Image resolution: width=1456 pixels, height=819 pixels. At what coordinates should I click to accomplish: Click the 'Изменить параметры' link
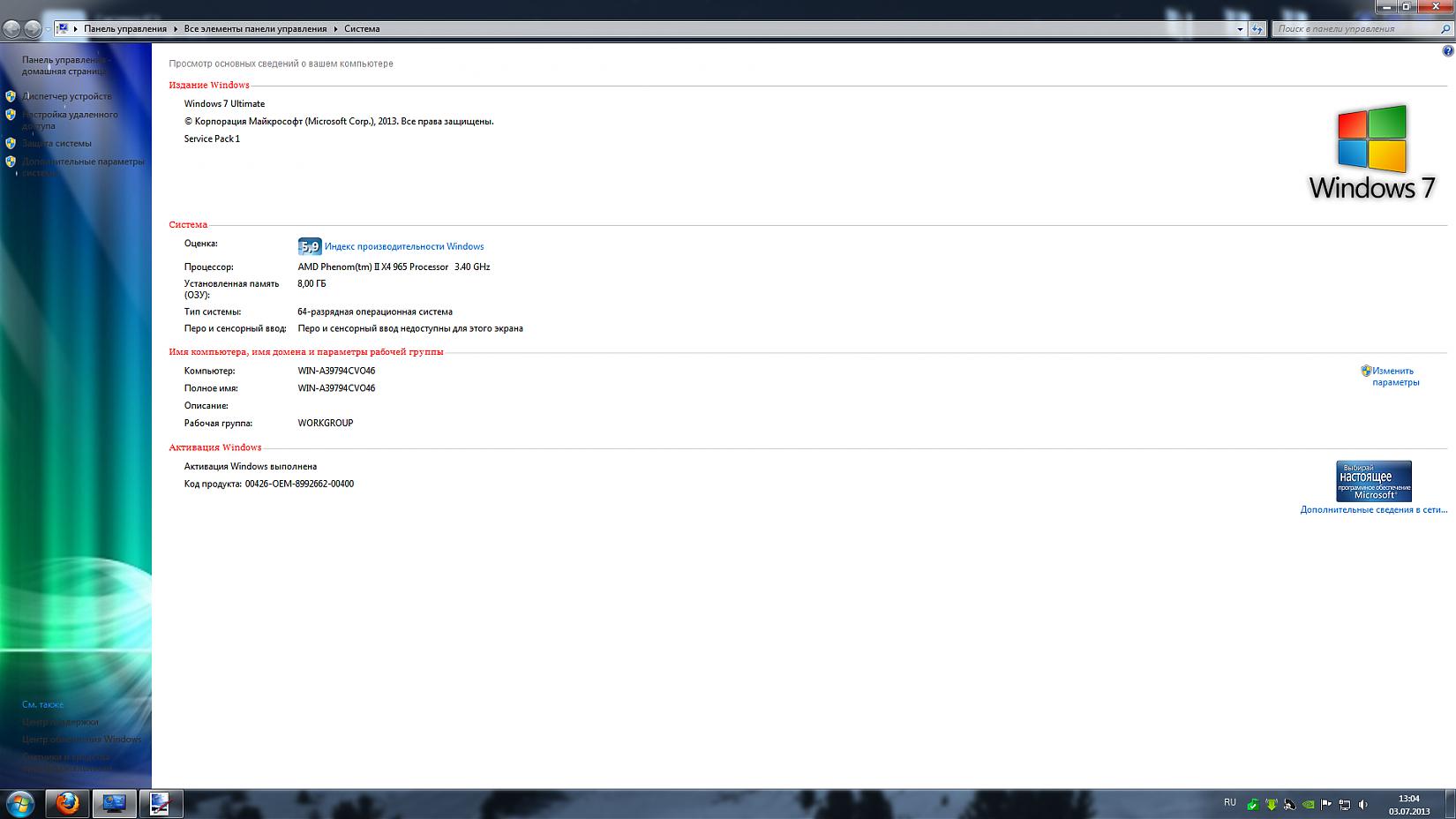click(x=1396, y=377)
